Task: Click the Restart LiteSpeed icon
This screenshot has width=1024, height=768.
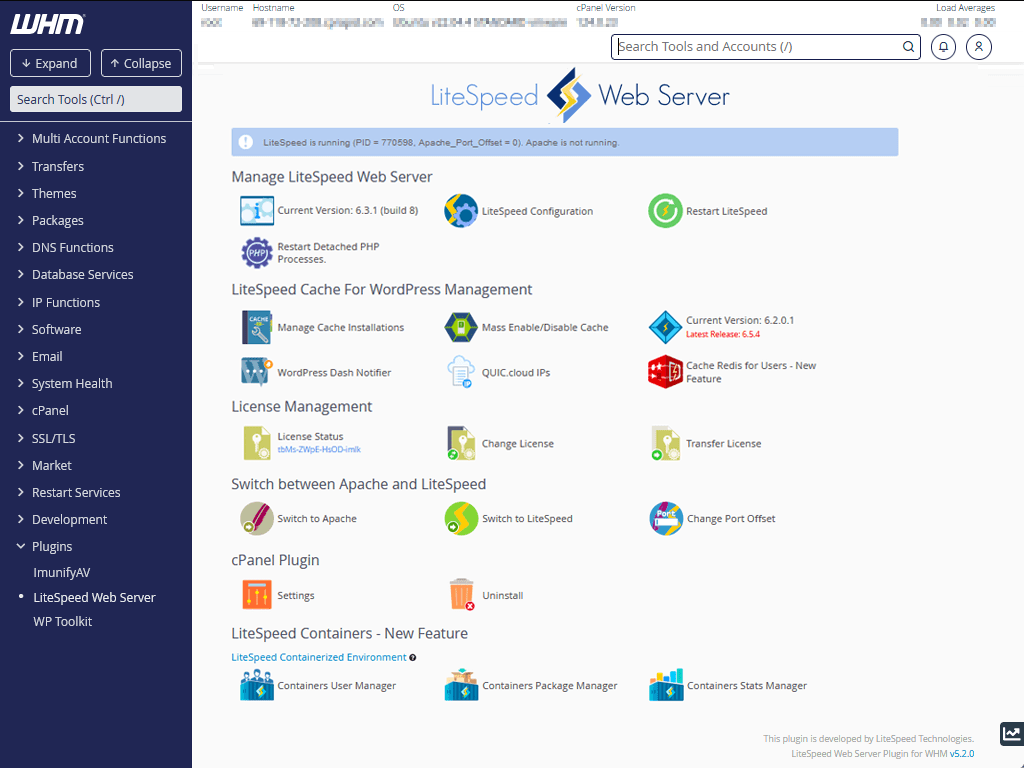Action: tap(665, 210)
